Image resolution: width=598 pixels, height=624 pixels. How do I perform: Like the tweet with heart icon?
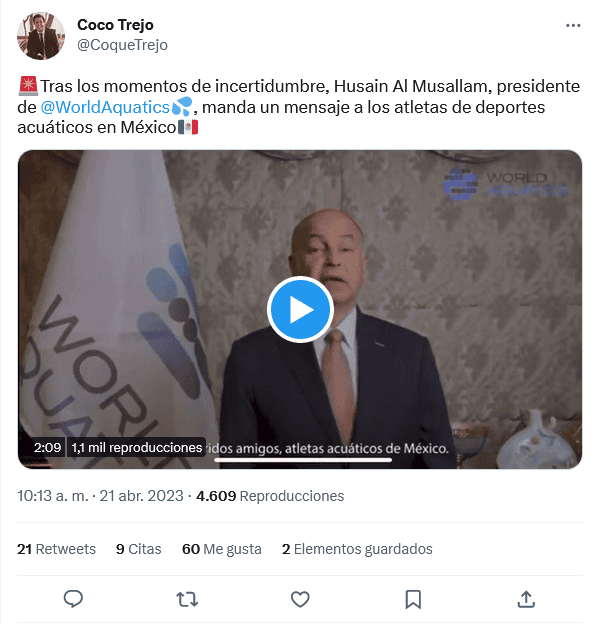[300, 599]
